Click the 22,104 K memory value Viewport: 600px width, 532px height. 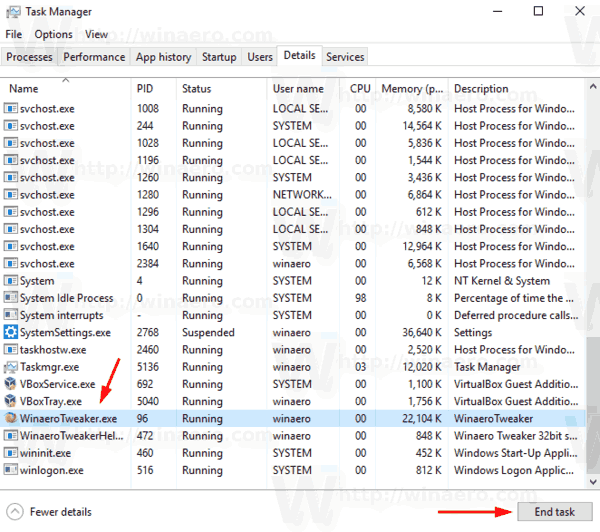(422, 418)
